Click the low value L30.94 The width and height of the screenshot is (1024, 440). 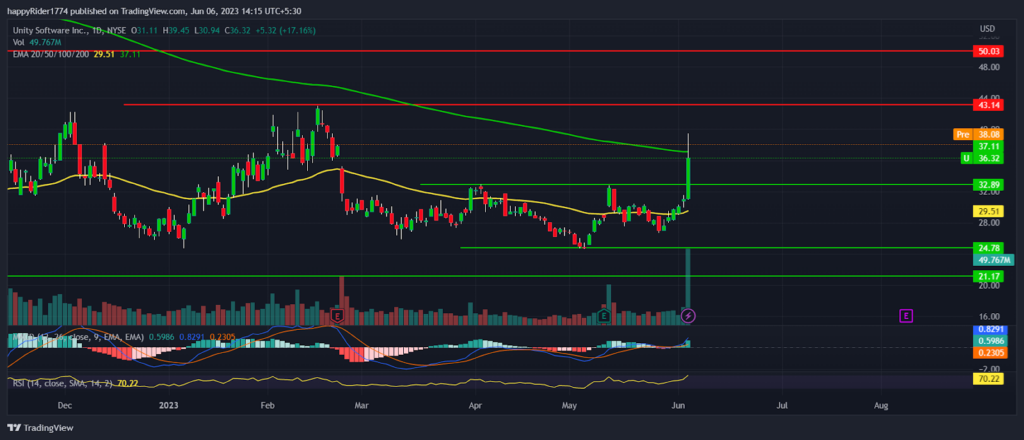(208, 31)
